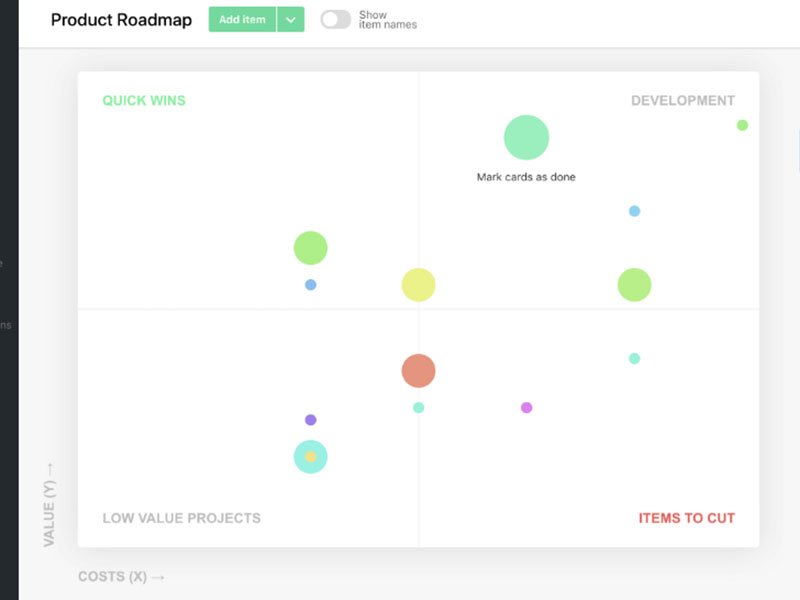Select the large lime bubble in Quick Wins
This screenshot has width=800, height=600.
pos(310,248)
